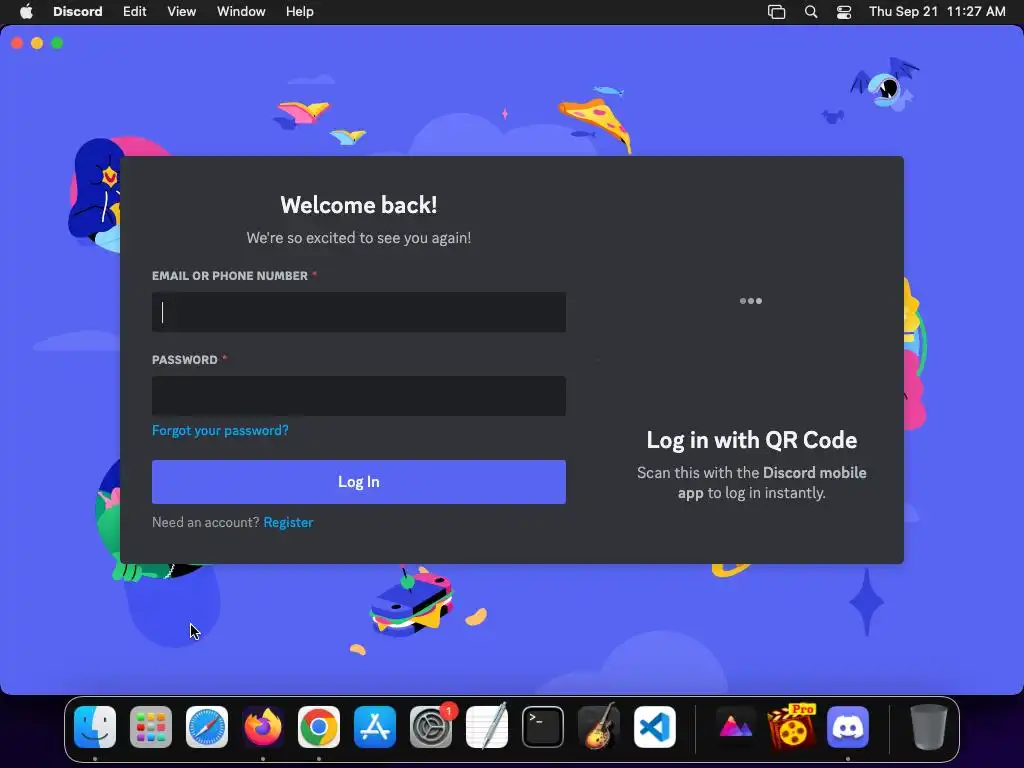Click the Discord icon in the dock

tap(848, 727)
